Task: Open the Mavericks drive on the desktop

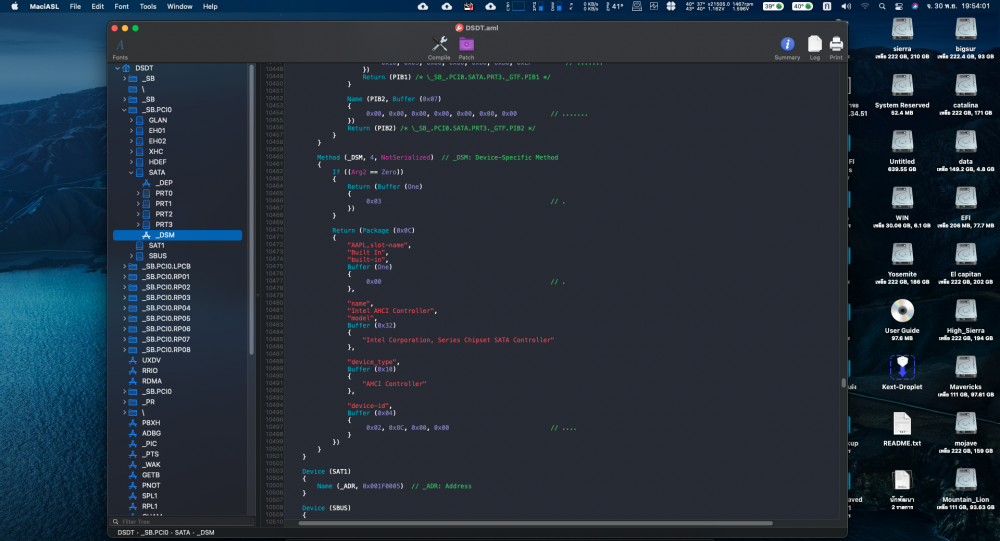Action: pyautogui.click(x=966, y=375)
